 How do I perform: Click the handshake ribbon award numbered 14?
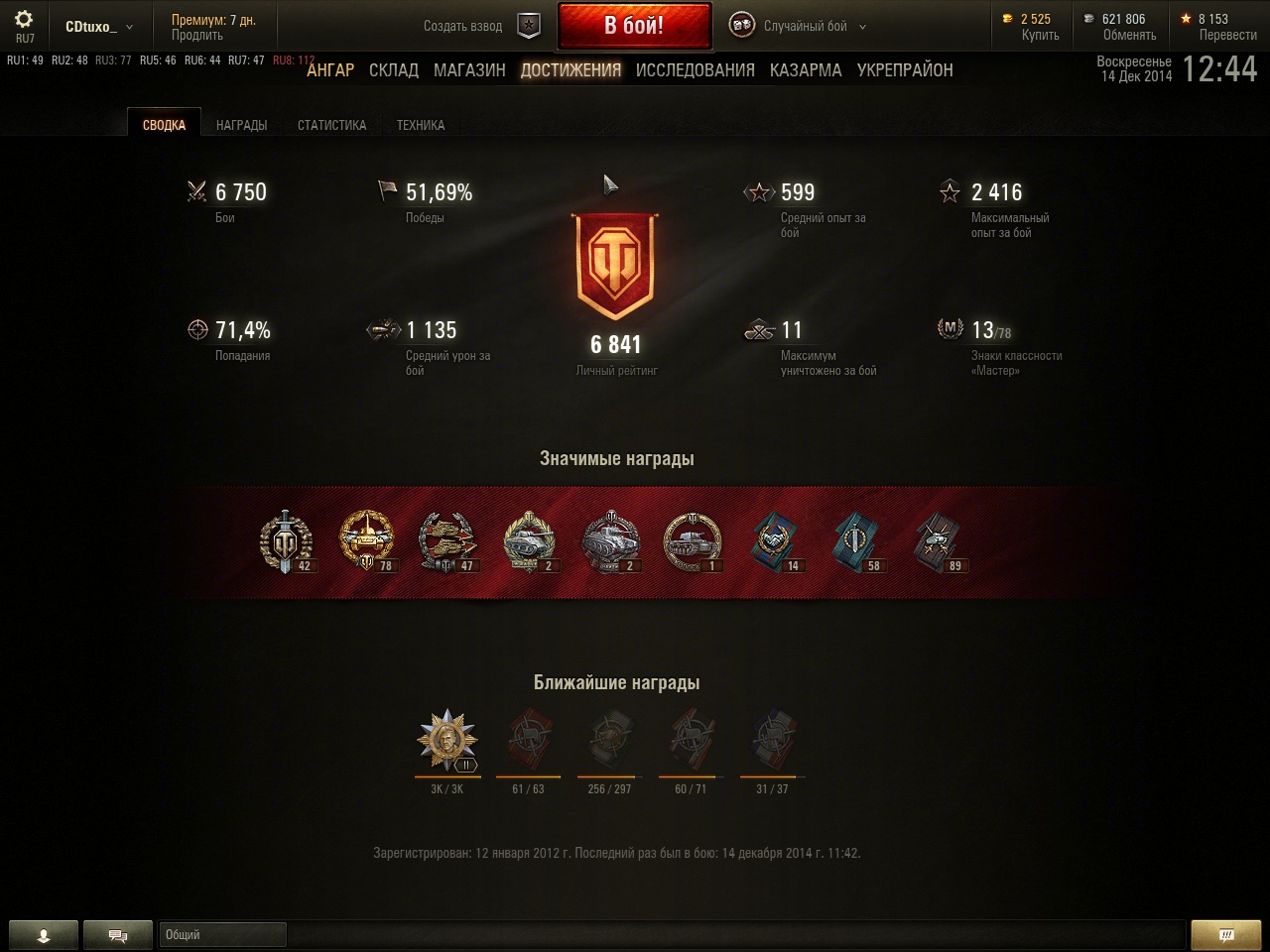(776, 542)
